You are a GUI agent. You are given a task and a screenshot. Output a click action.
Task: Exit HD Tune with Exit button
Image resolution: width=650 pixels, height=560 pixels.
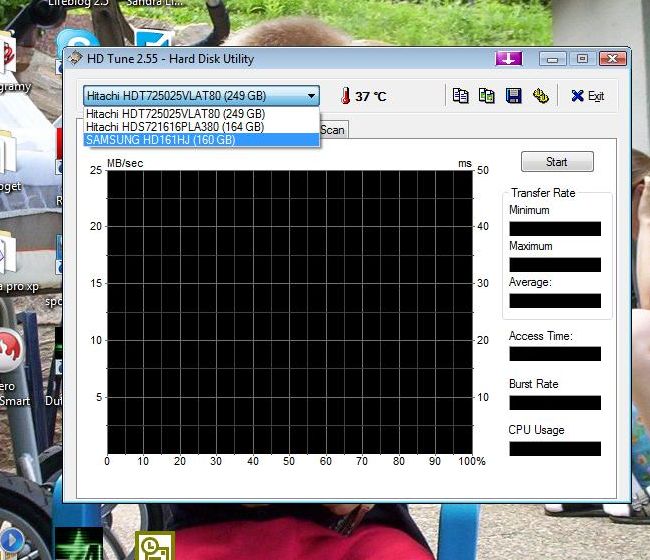[x=587, y=96]
